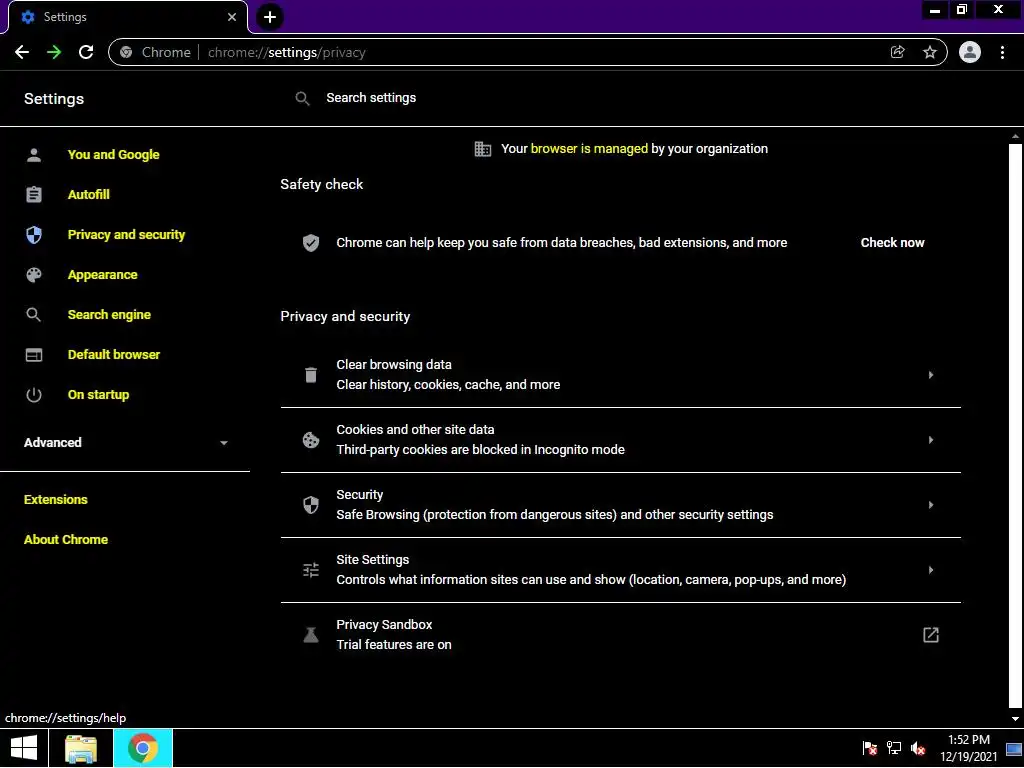
Task: Open You and Google settings
Action: point(114,155)
